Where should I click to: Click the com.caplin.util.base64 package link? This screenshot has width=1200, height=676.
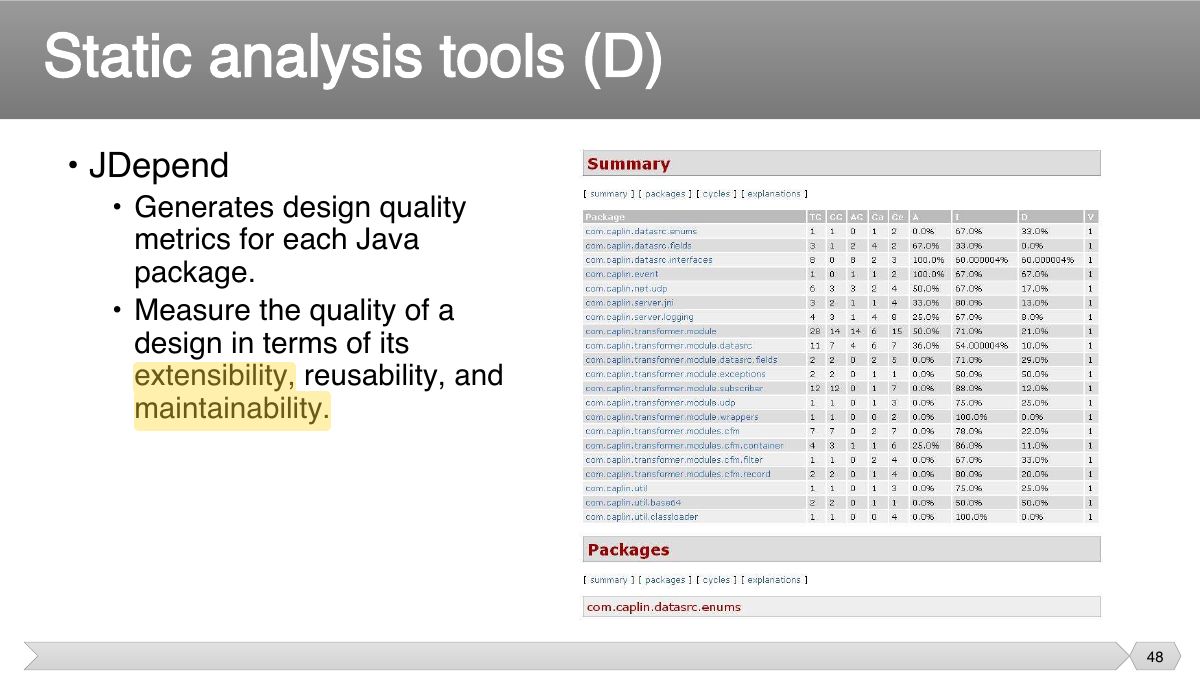pos(632,502)
